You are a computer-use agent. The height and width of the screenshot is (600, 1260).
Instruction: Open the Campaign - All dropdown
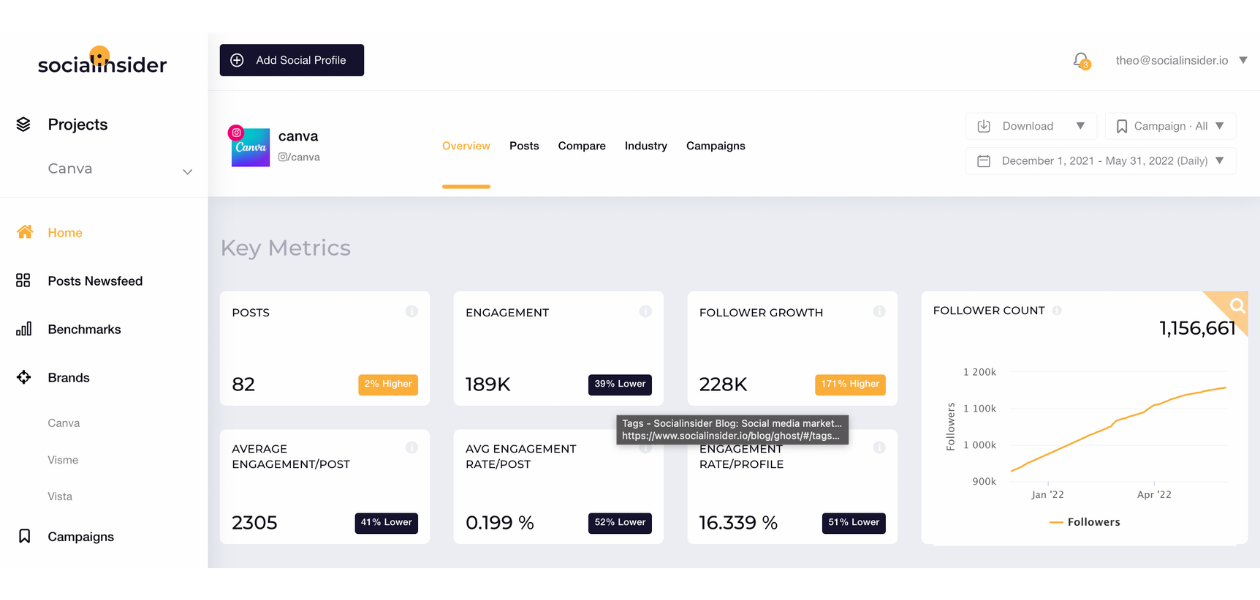point(1170,126)
